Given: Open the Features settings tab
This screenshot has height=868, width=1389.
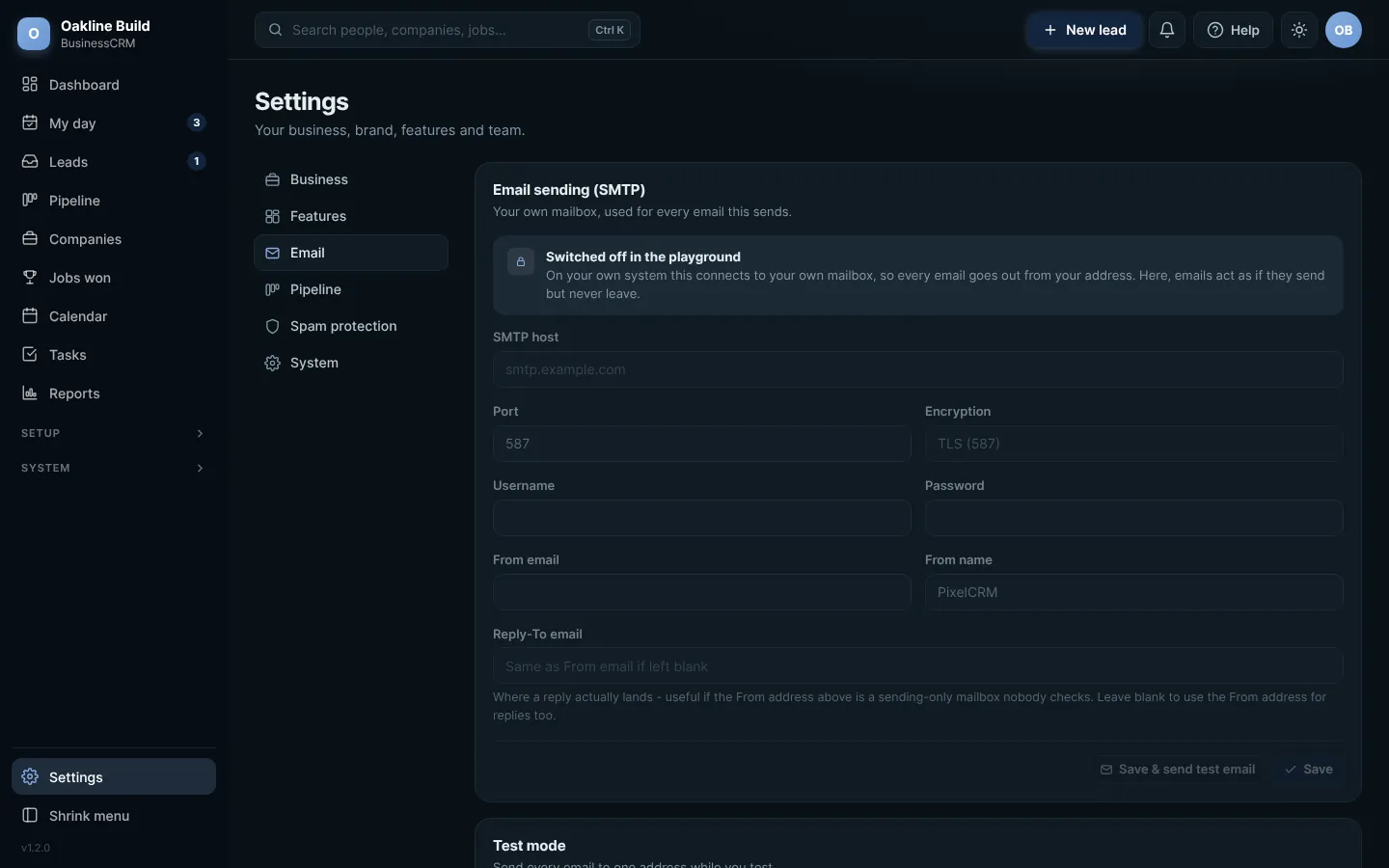Looking at the screenshot, I should coord(351,216).
